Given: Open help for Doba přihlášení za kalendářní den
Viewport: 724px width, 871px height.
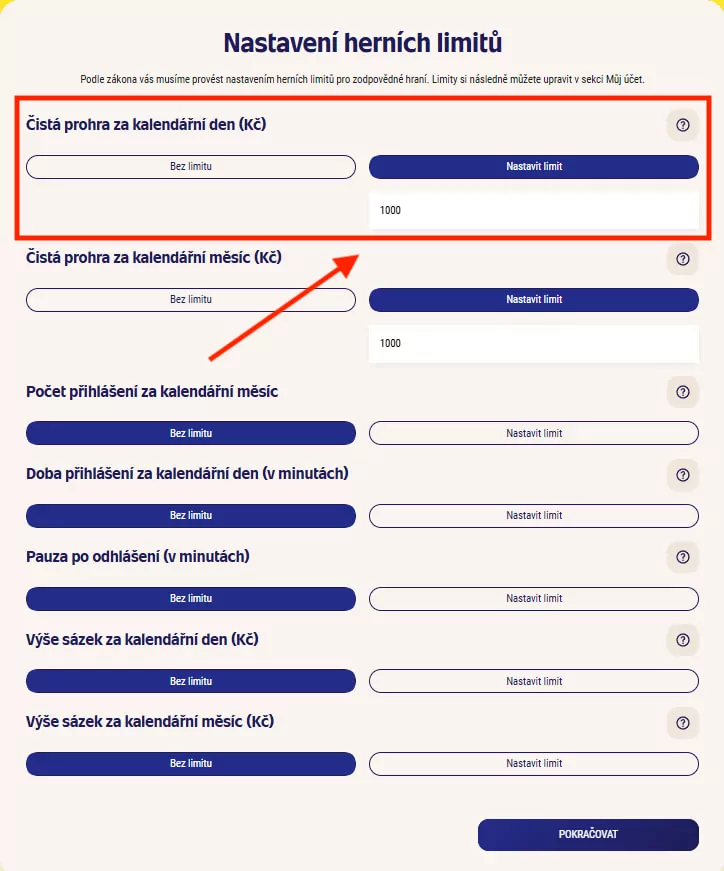Looking at the screenshot, I should pos(683,475).
